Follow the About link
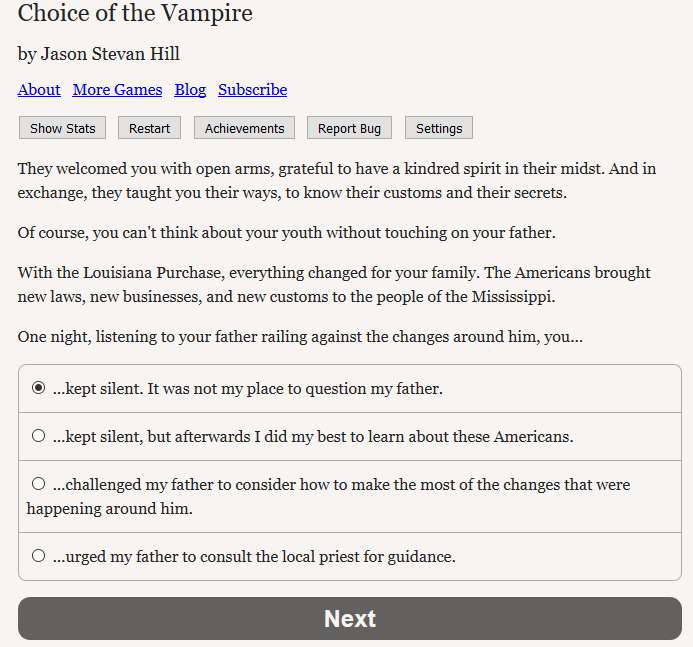This screenshot has width=693, height=647. [x=39, y=90]
